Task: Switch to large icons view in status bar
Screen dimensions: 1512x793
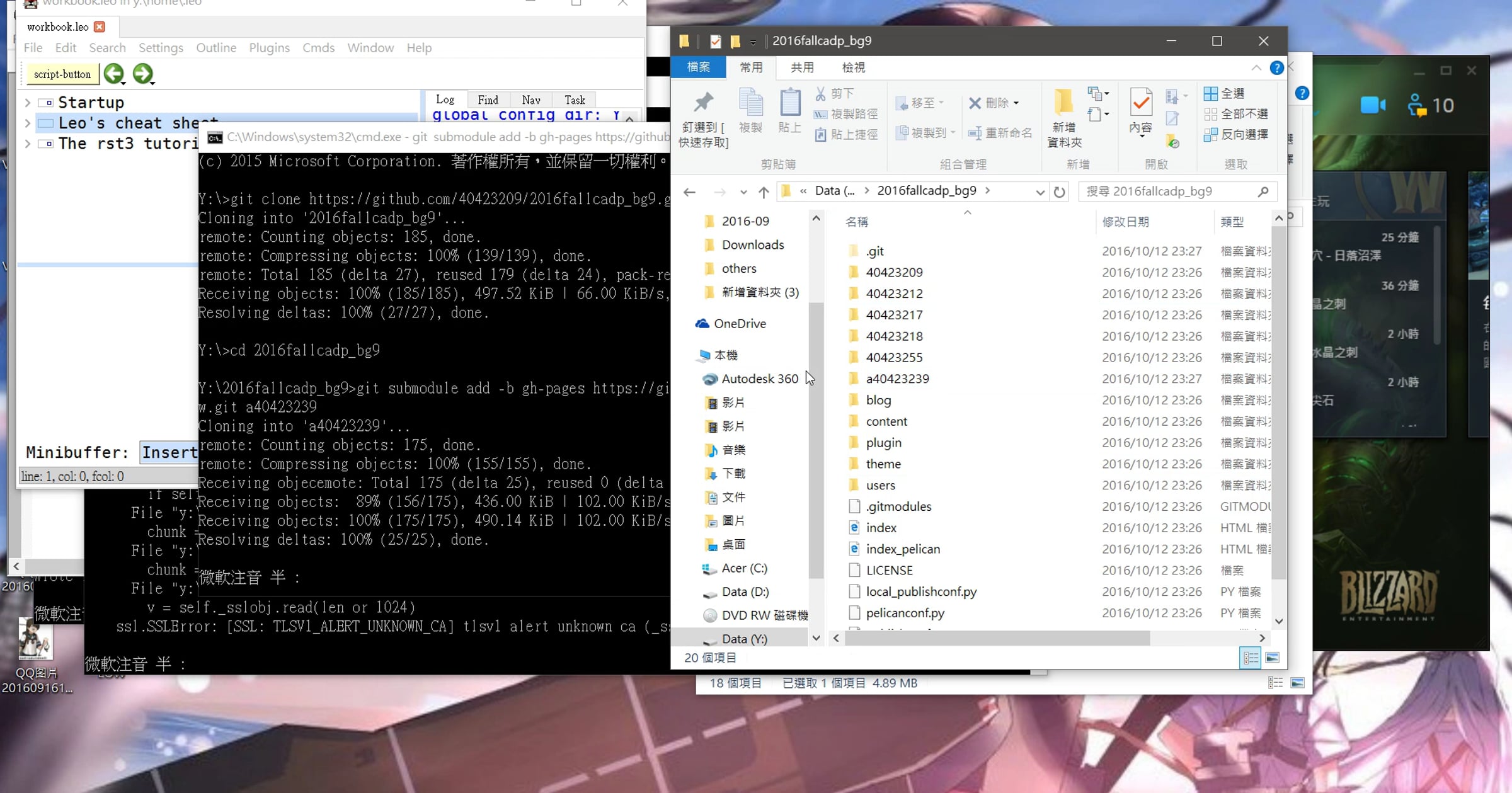Action: (1272, 658)
